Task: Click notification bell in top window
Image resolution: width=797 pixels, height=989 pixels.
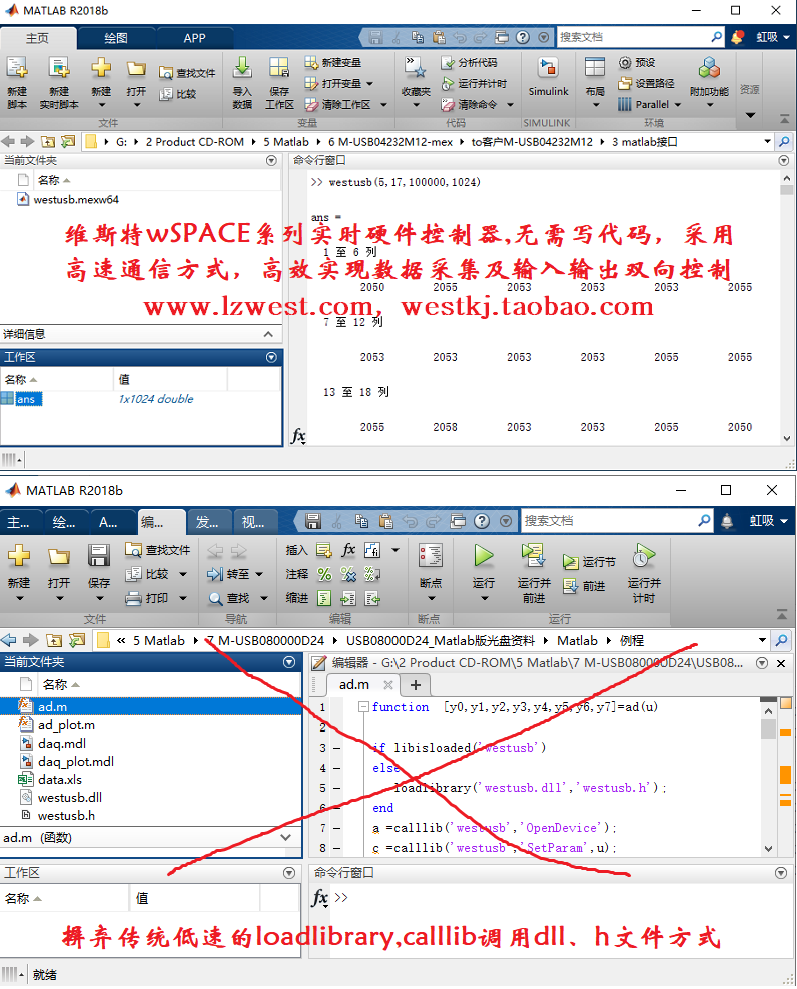Action: [x=737, y=37]
